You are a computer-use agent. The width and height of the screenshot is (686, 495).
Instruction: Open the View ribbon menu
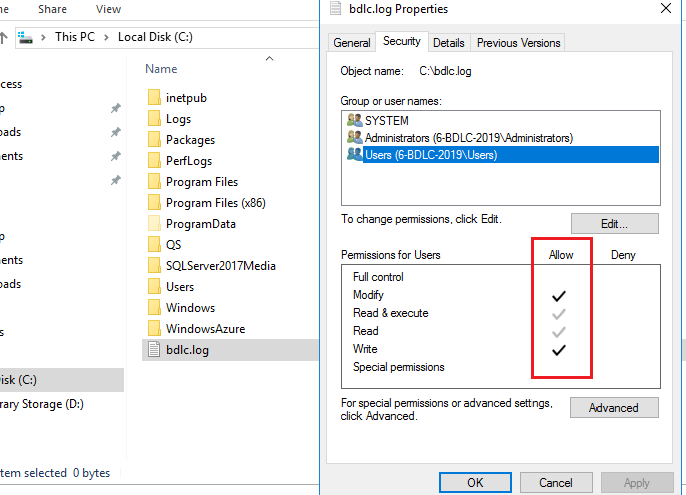[x=108, y=9]
